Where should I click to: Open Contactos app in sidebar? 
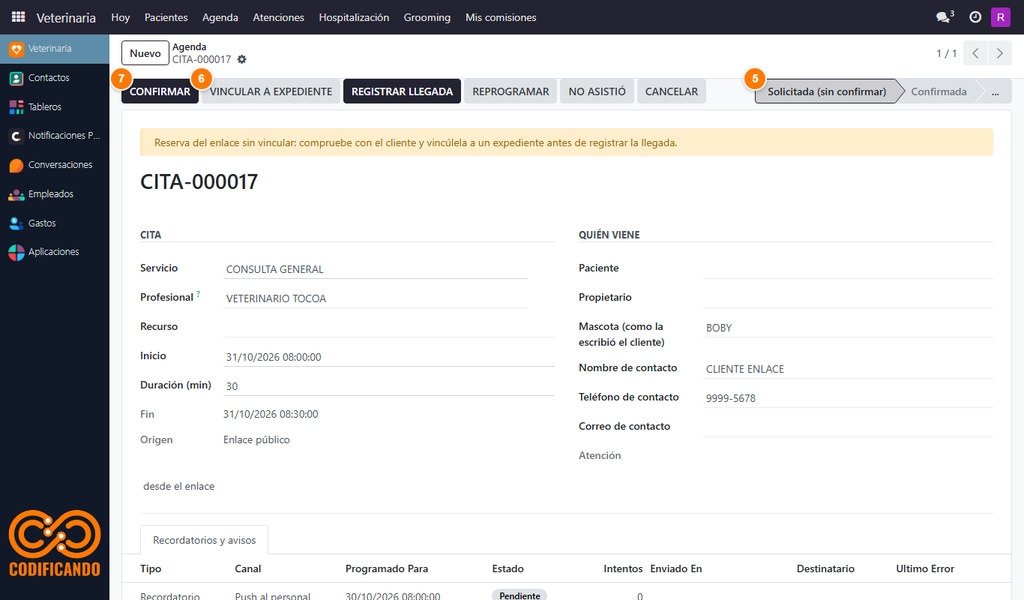pos(55,78)
